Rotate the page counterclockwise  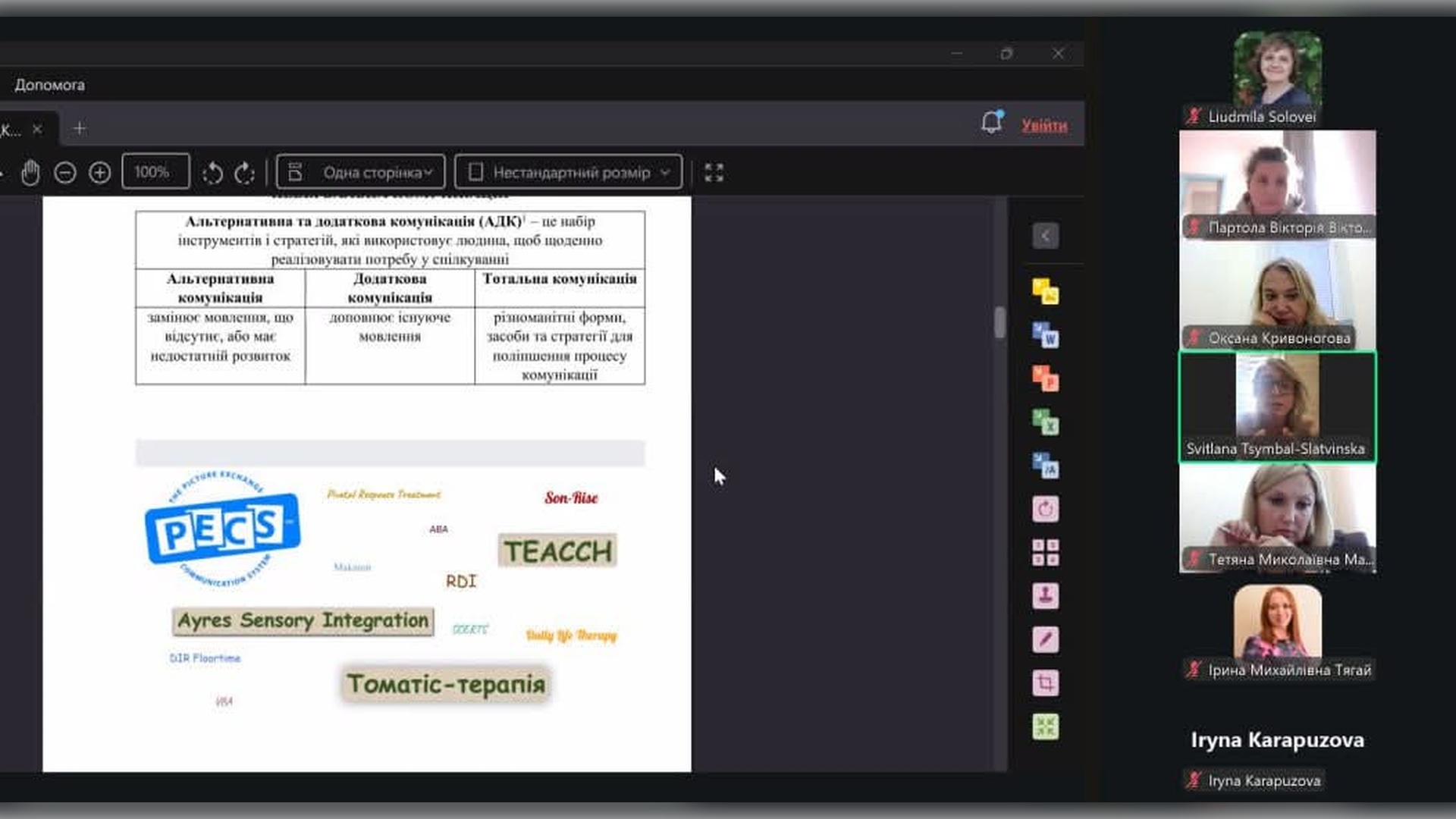(x=212, y=173)
